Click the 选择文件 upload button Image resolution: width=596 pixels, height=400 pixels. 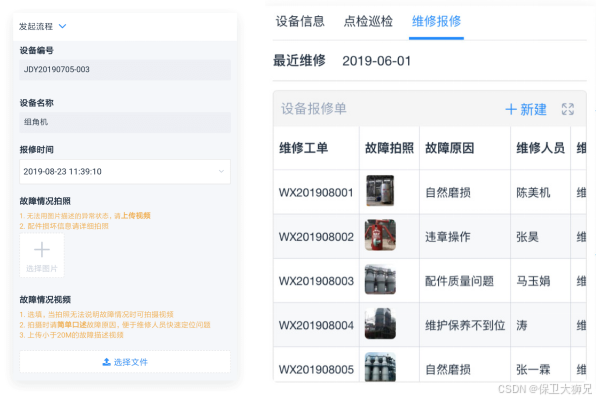pos(125,362)
